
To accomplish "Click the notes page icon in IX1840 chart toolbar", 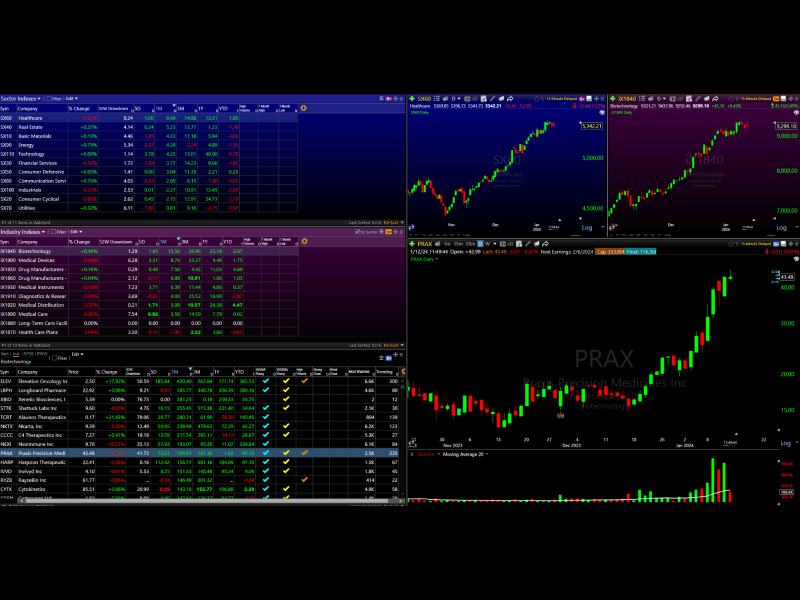I will 689,98.
